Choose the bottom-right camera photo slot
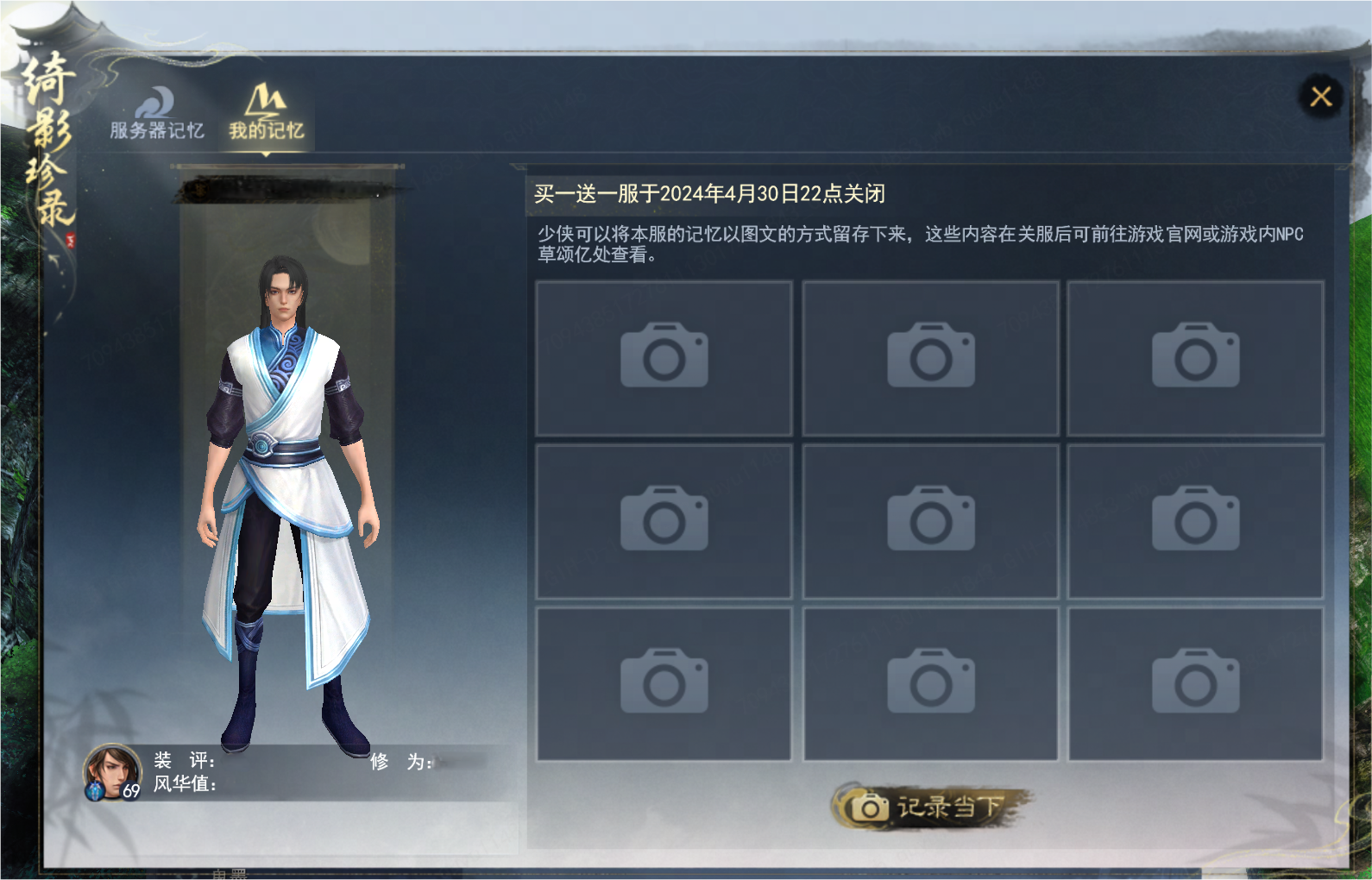 (1196, 684)
